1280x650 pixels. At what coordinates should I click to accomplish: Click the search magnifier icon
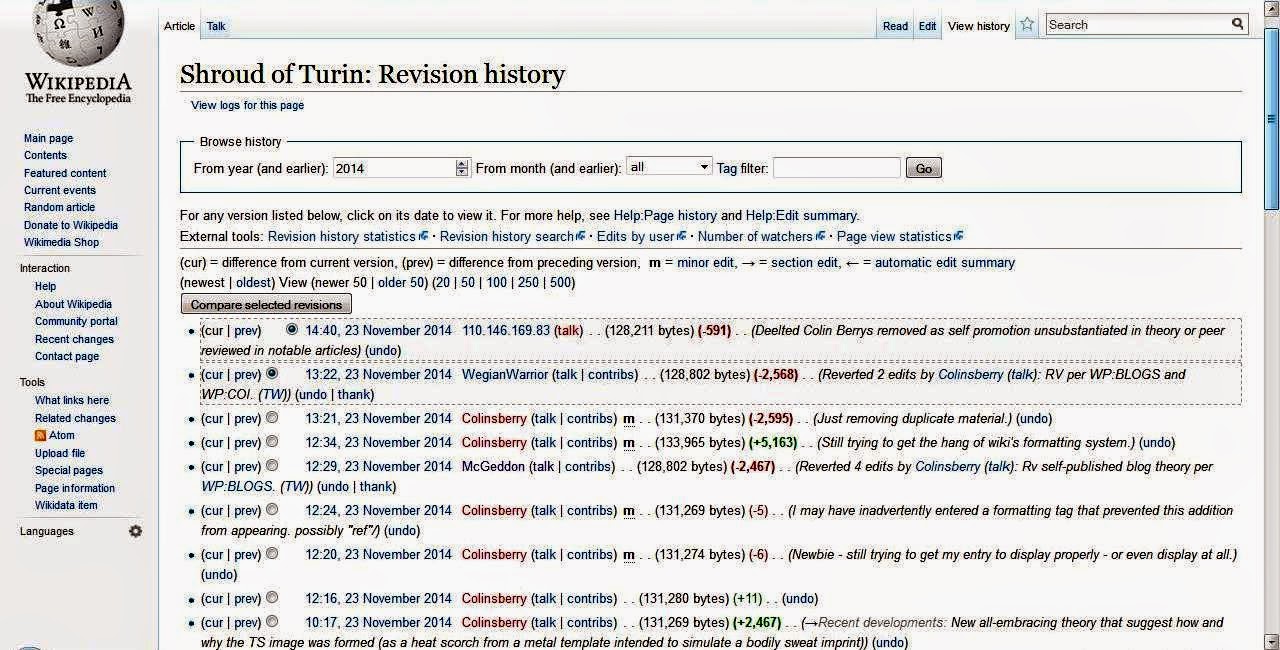(1237, 24)
